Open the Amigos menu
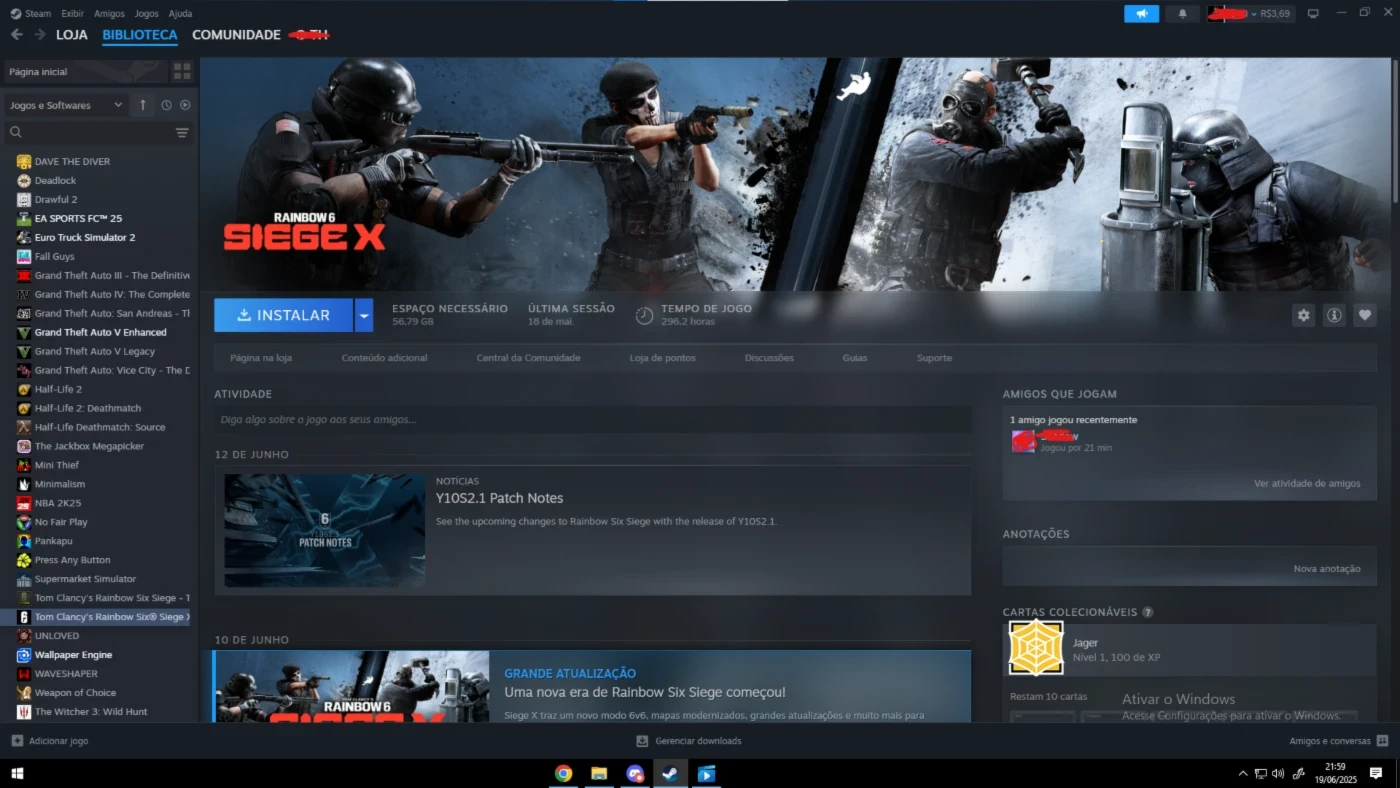 coord(109,14)
